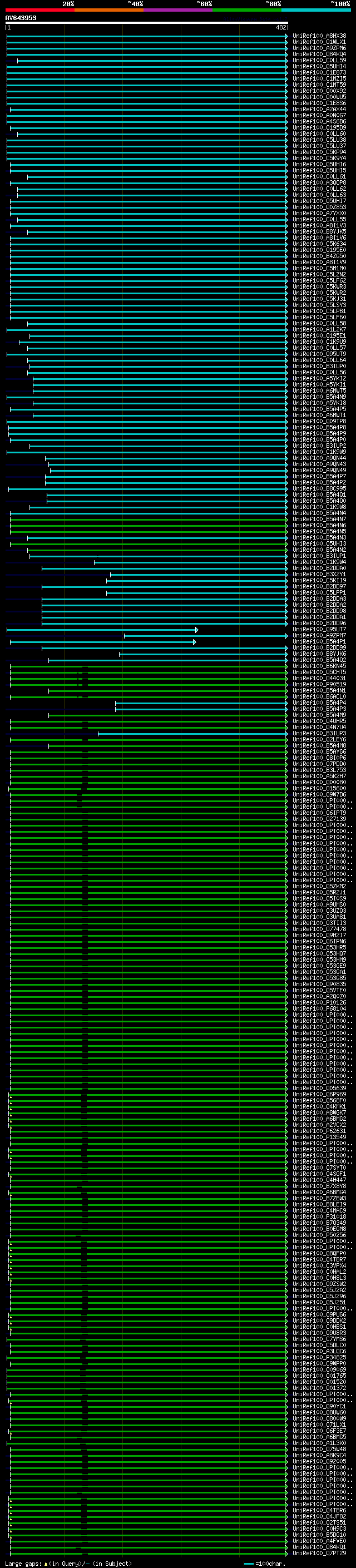The height and width of the screenshot is (1568, 356).
Task: Click the query name AV643953
Action: pyautogui.click(x=21, y=18)
